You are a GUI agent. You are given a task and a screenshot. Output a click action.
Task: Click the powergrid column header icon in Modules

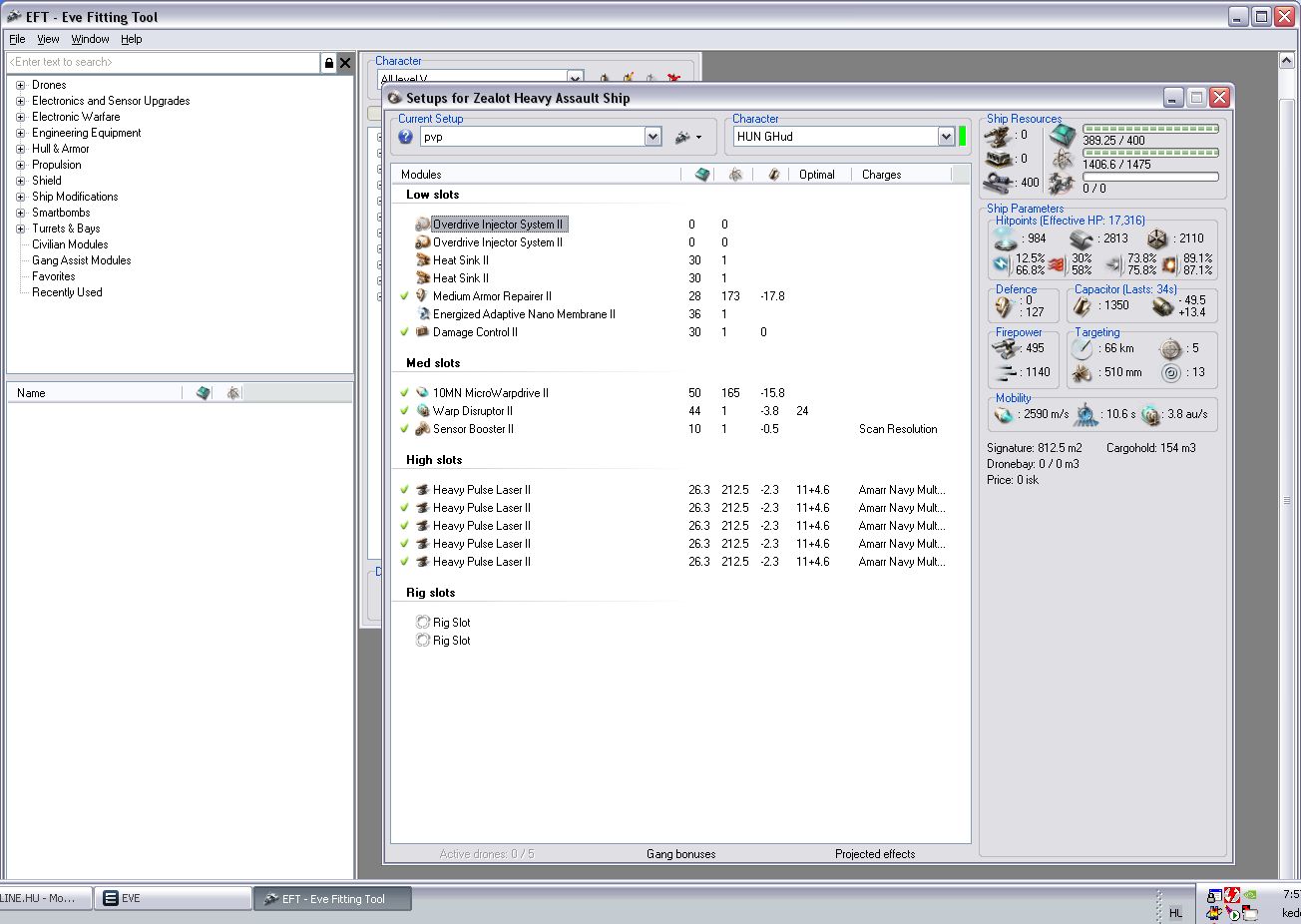point(735,175)
